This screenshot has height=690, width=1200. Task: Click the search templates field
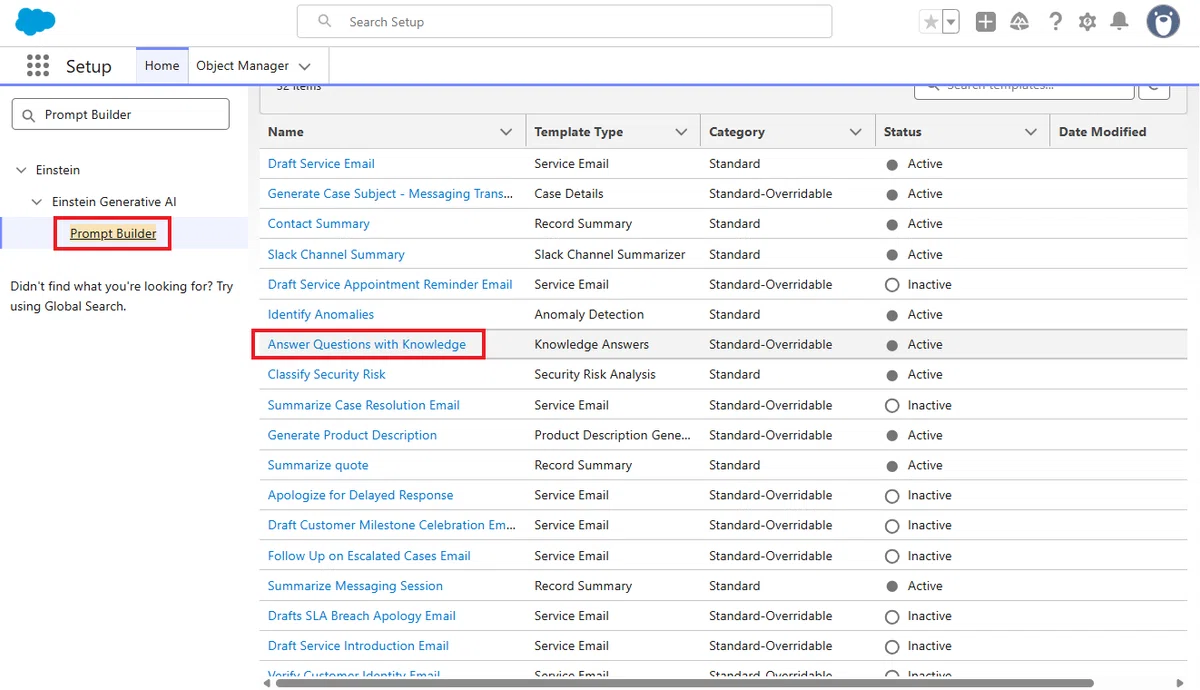(x=1024, y=89)
